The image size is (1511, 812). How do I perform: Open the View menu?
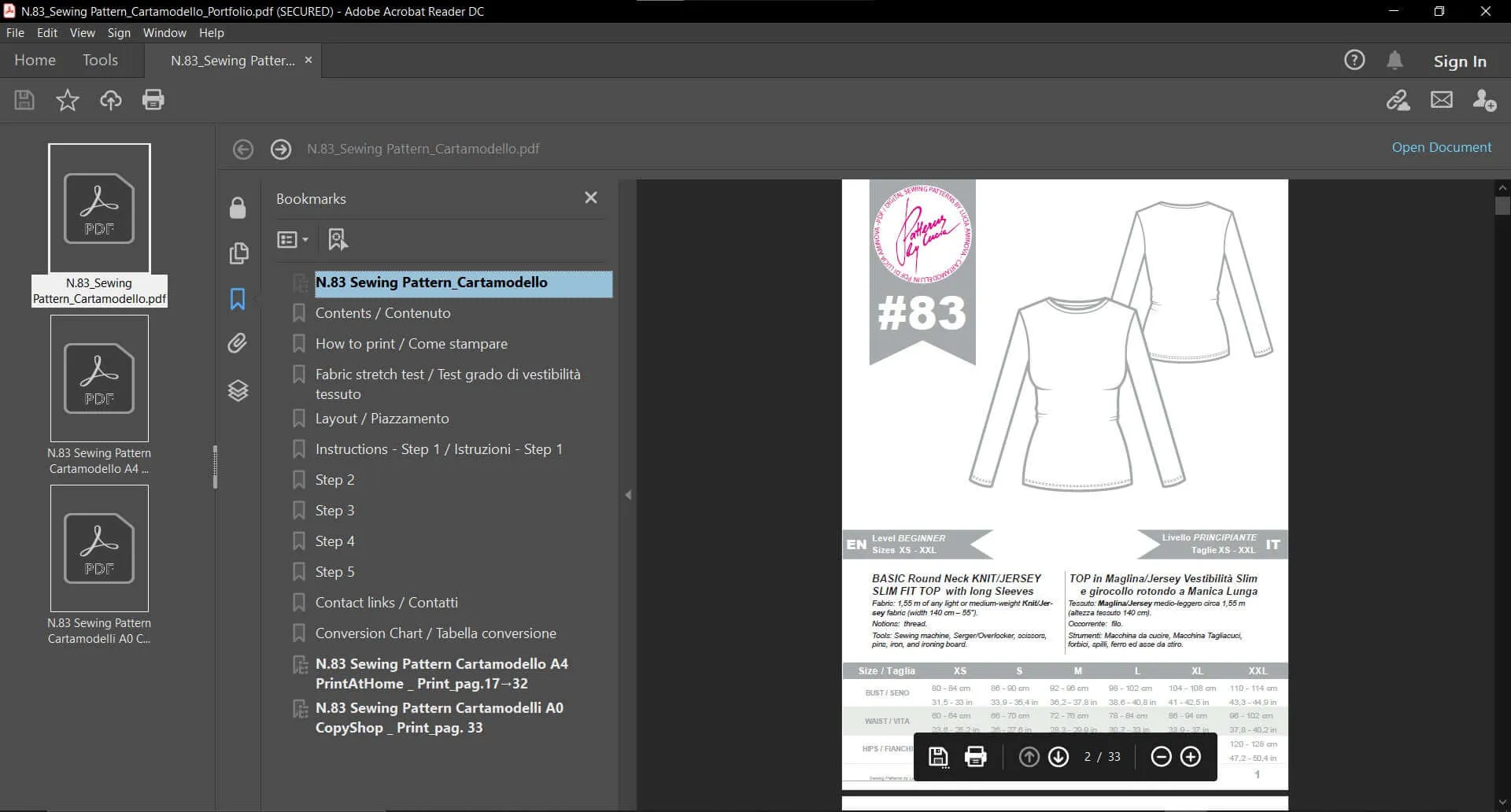pos(82,33)
